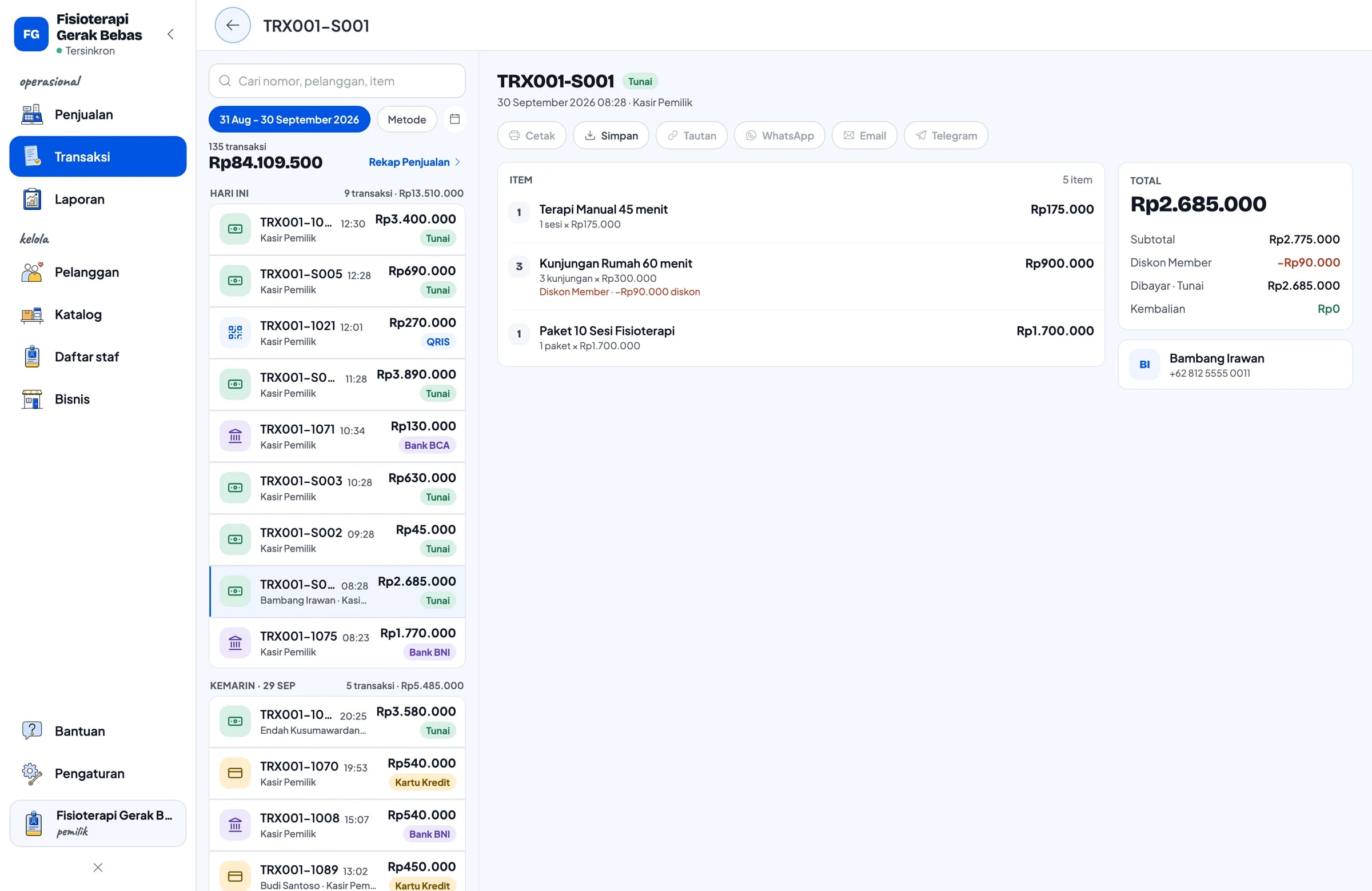This screenshot has height=891, width=1372.
Task: Open the Rp3.890.000 transaction at 11:28
Action: point(337,385)
